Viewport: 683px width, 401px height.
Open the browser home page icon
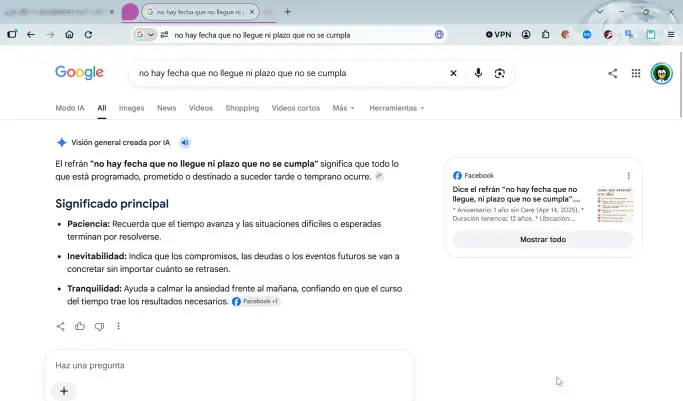coord(69,34)
